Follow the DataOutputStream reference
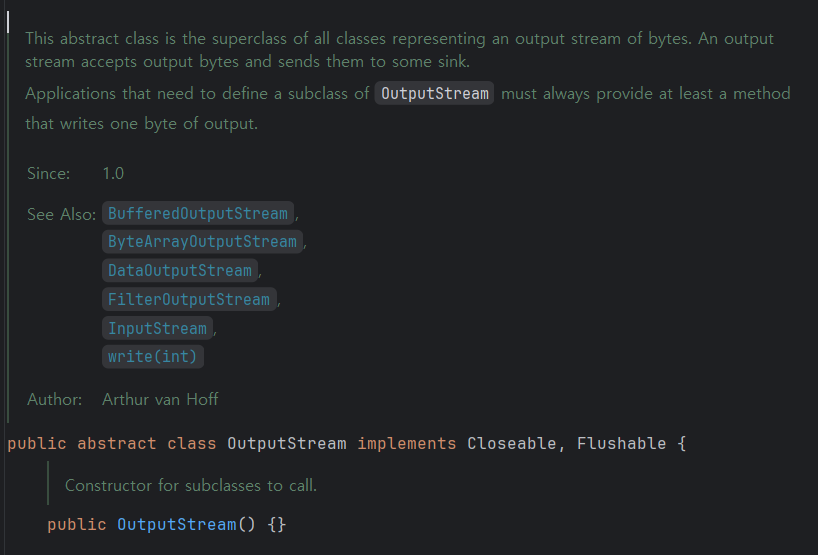Viewport: 818px width, 555px height. [180, 270]
